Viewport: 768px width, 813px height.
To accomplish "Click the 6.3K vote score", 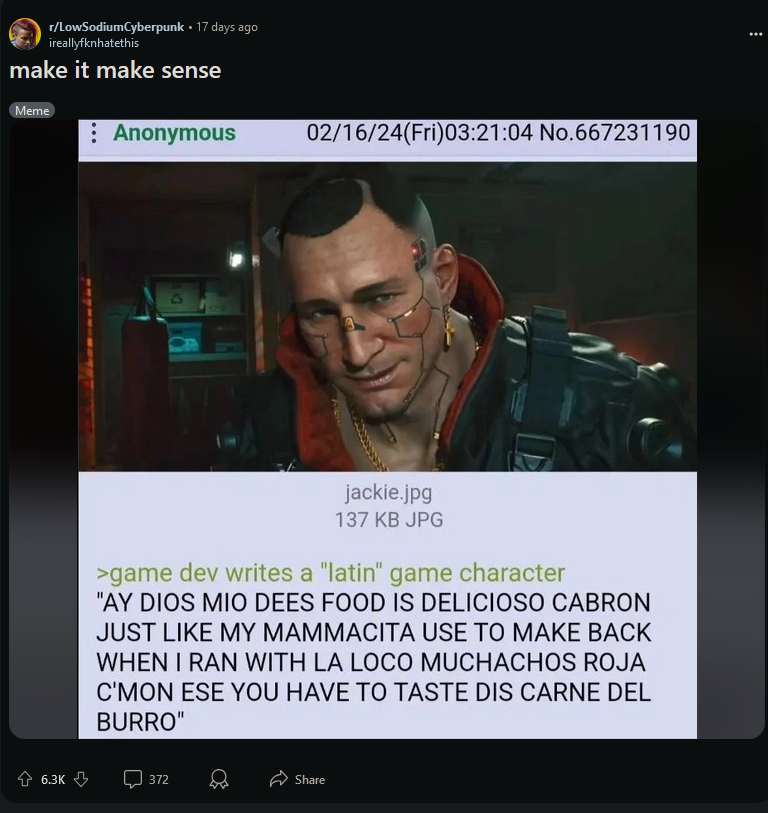I will (53, 779).
